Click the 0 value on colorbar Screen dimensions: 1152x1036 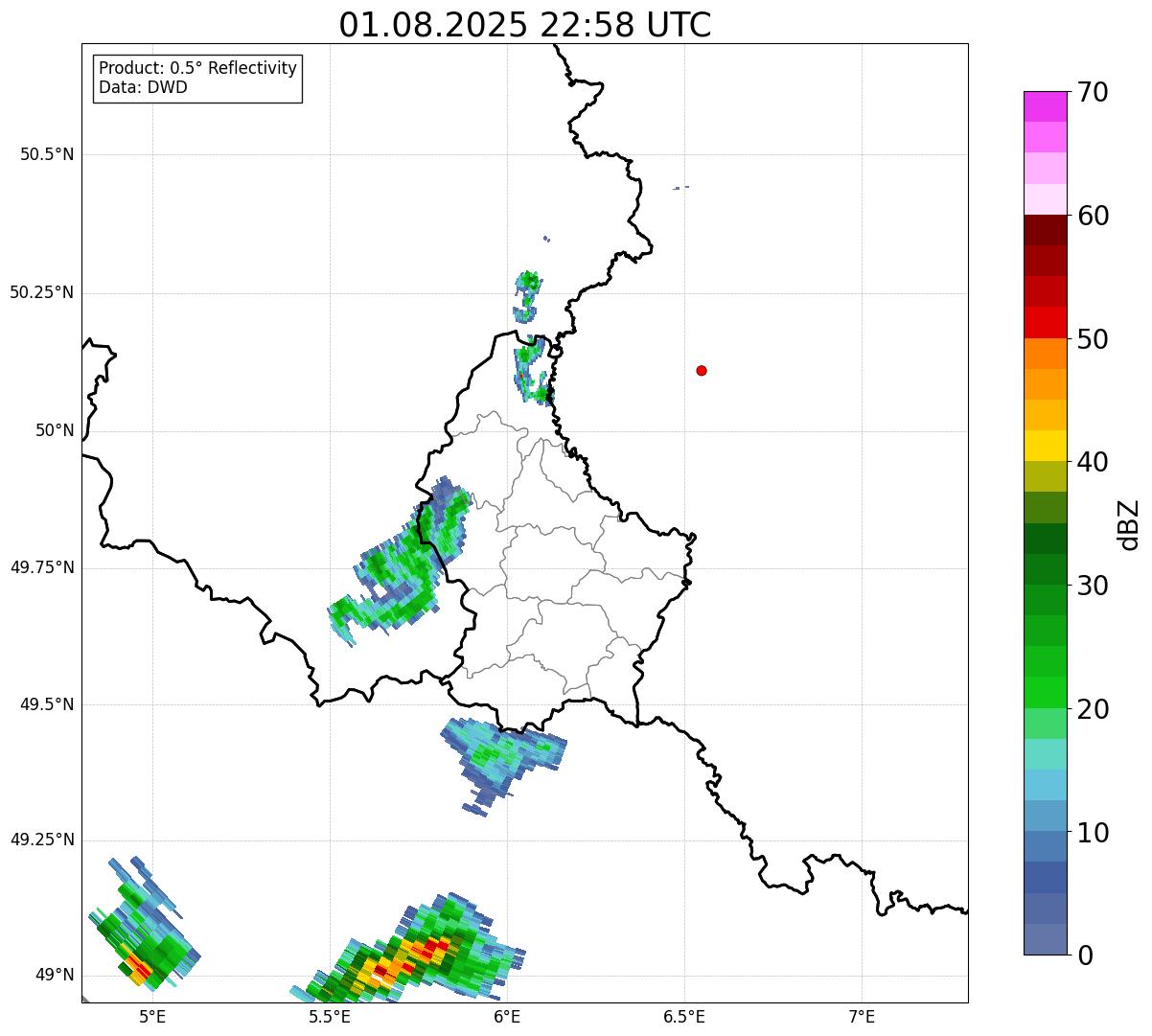1085,955
